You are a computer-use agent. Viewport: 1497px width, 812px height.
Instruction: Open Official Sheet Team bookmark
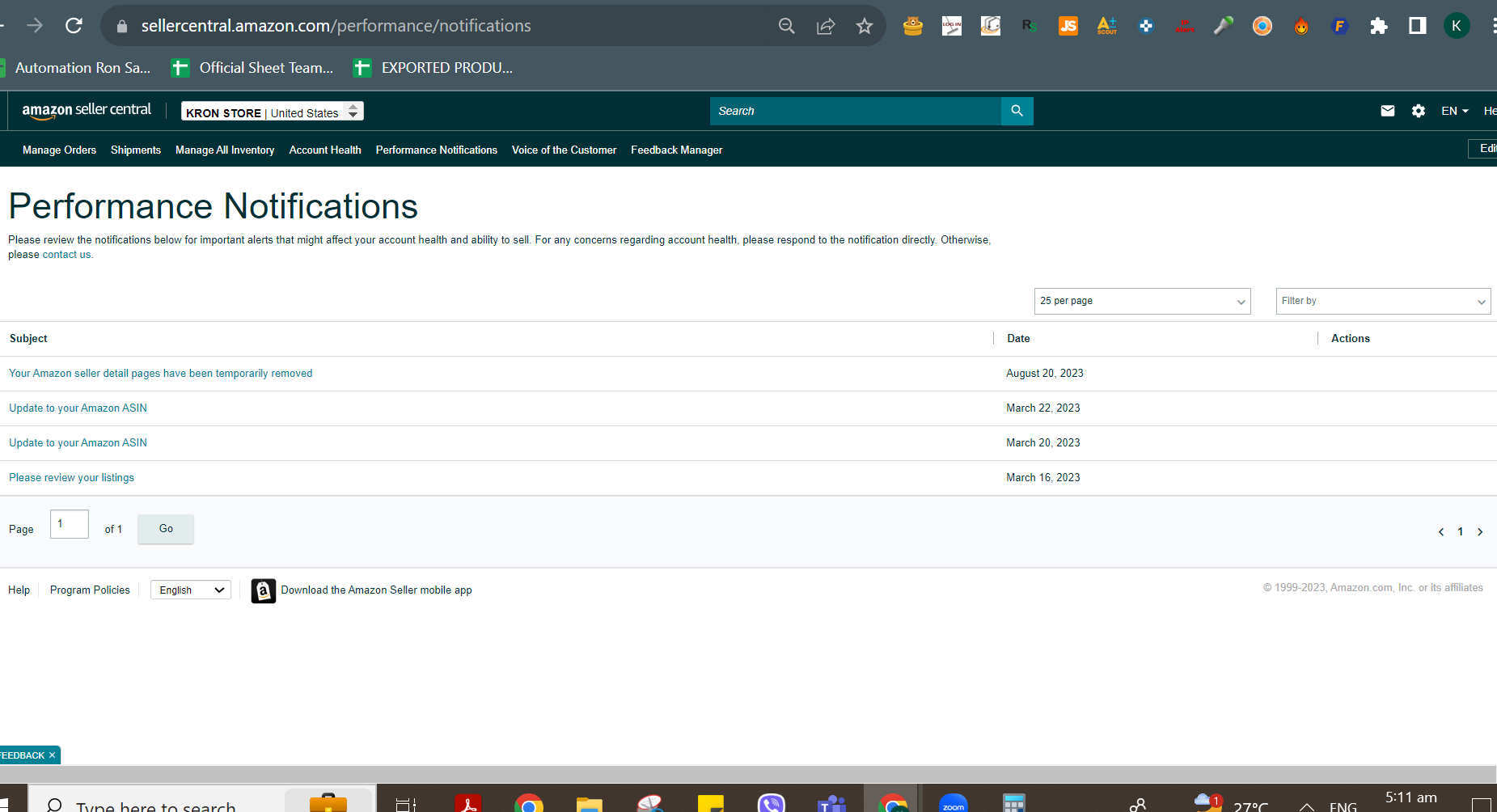252,68
